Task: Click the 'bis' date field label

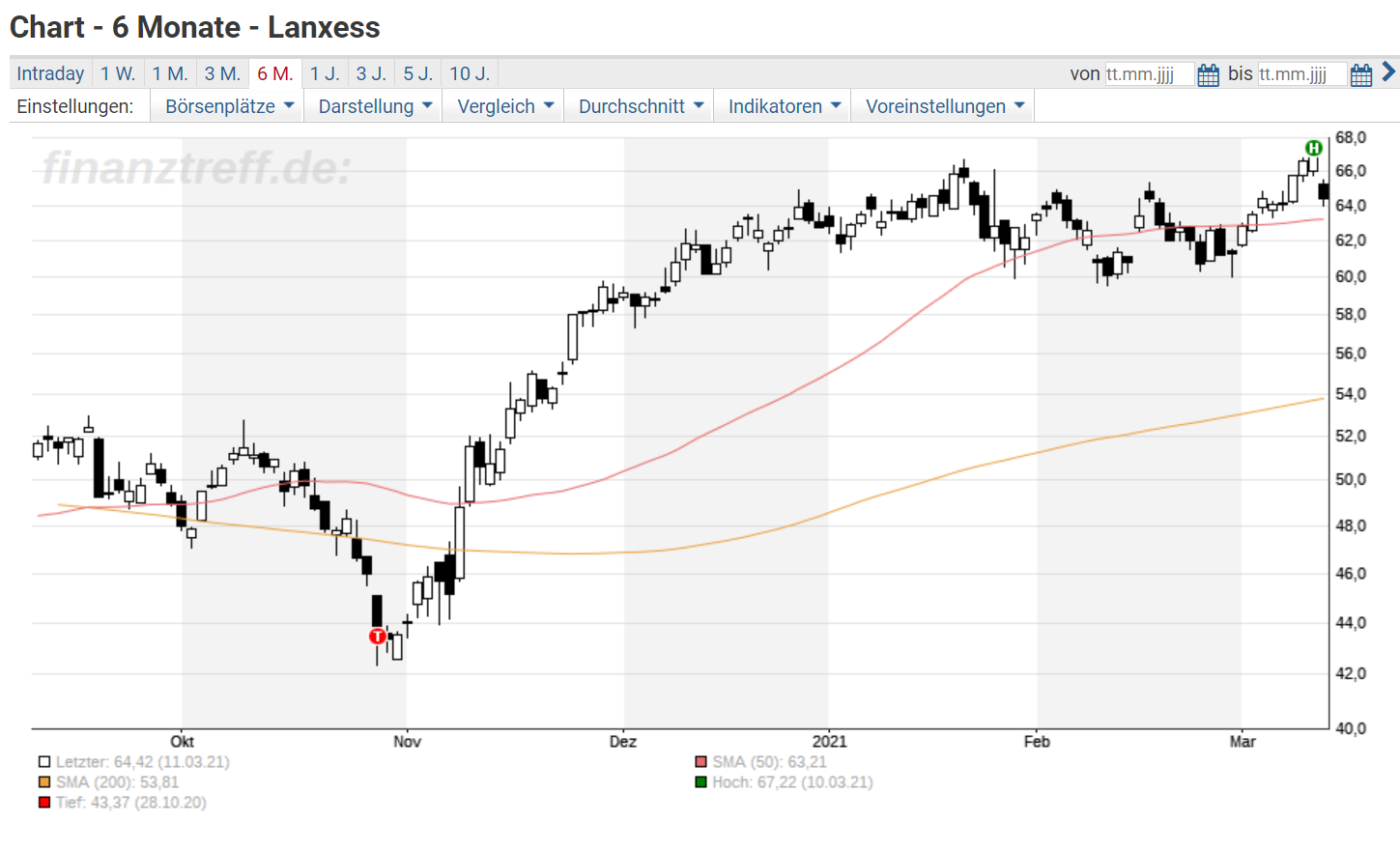Action: (1241, 74)
